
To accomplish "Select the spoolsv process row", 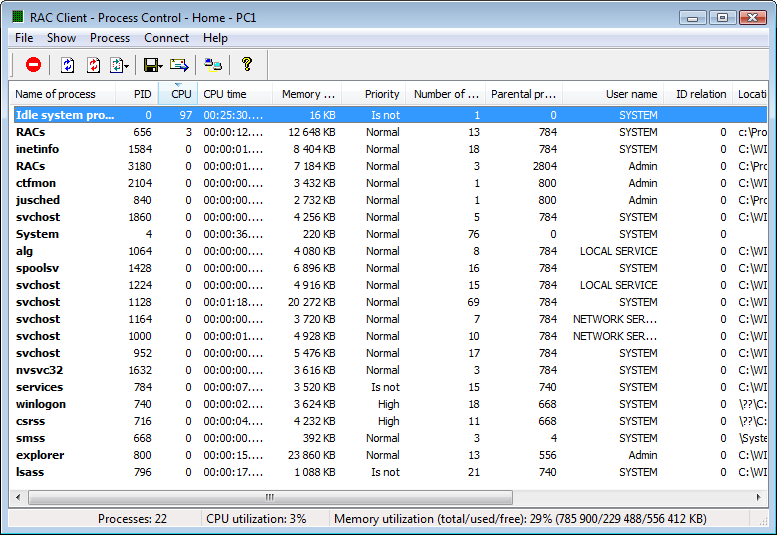I will (x=390, y=268).
